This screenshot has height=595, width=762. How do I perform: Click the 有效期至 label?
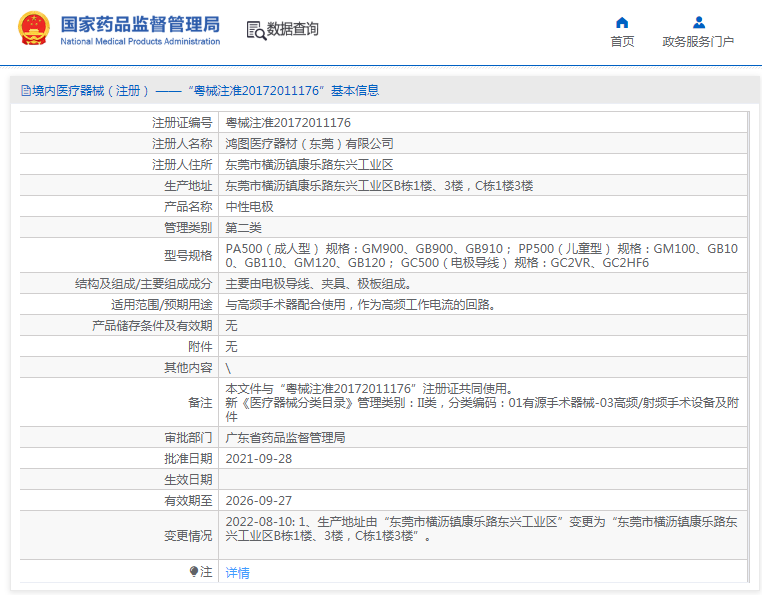188,500
